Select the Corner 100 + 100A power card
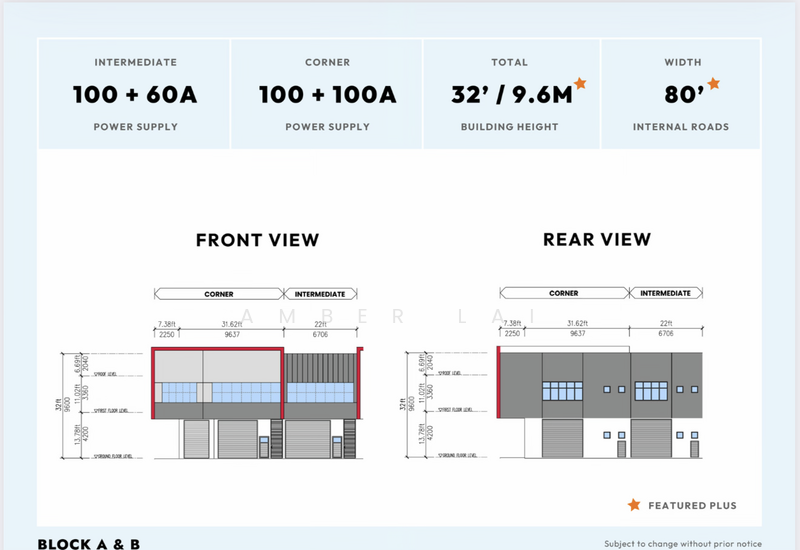This screenshot has width=800, height=550. 327,94
